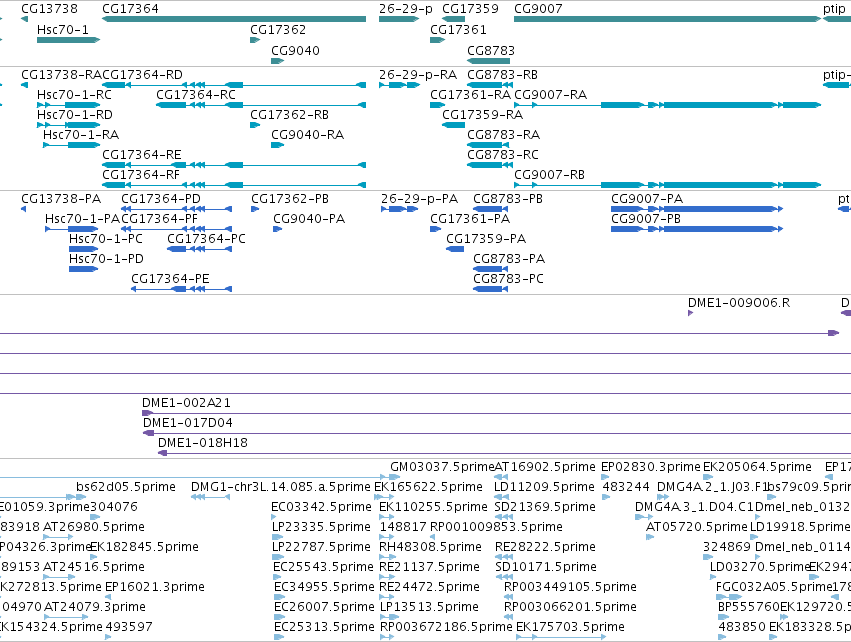Click the Hsc70-1-RD transcript label
This screenshot has width=851, height=642.
pyautogui.click(x=75, y=115)
